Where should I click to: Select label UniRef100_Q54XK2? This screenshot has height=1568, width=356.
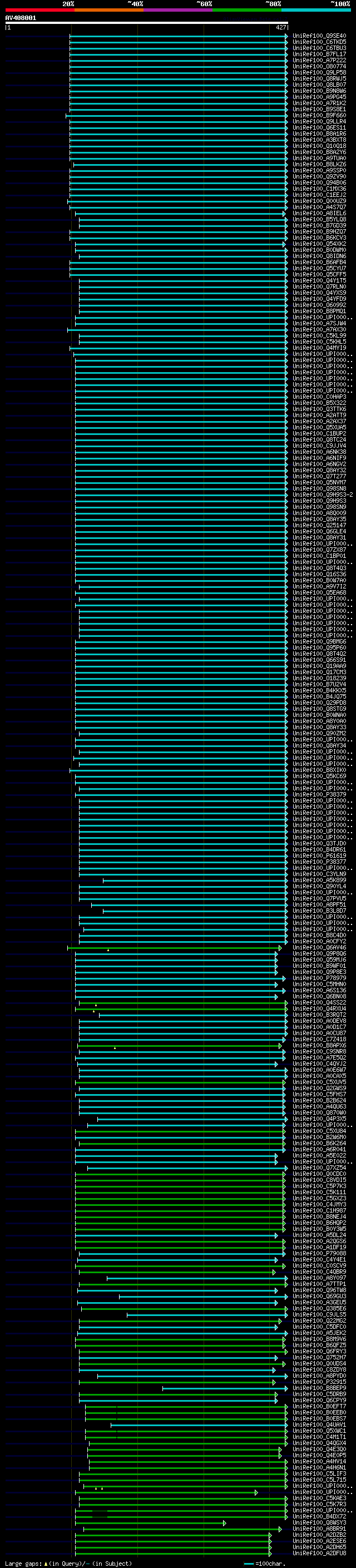tap(319, 244)
